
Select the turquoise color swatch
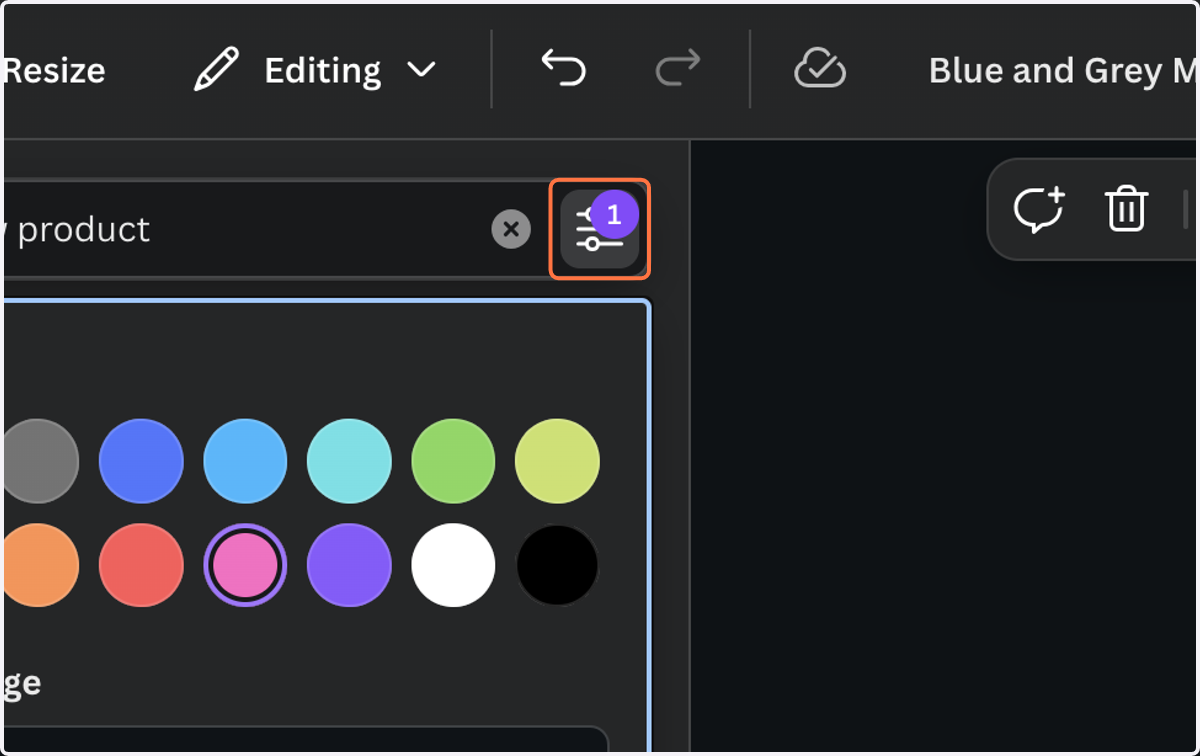349,461
